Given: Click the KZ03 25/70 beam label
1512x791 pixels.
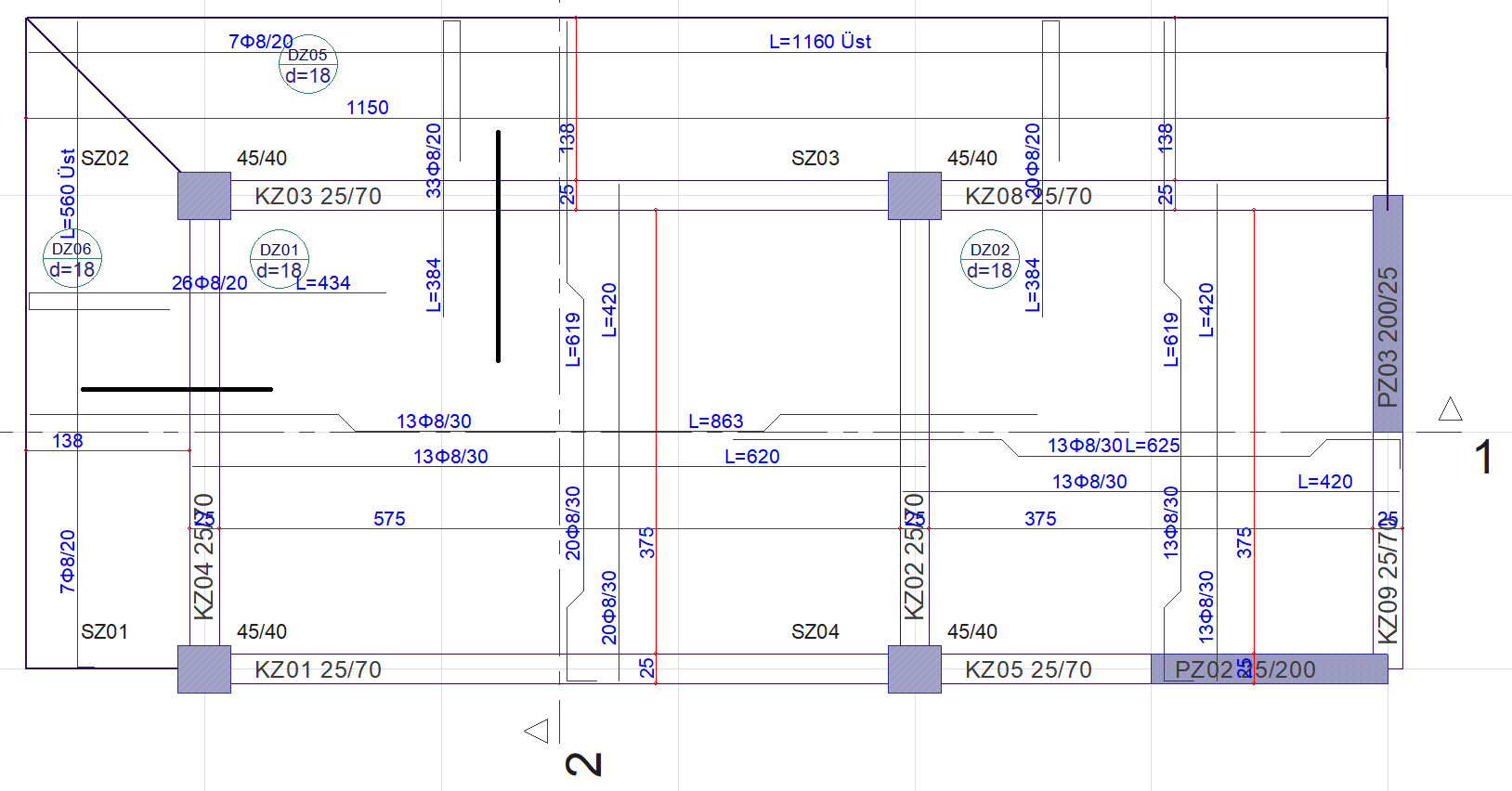Looking at the screenshot, I should point(318,197).
